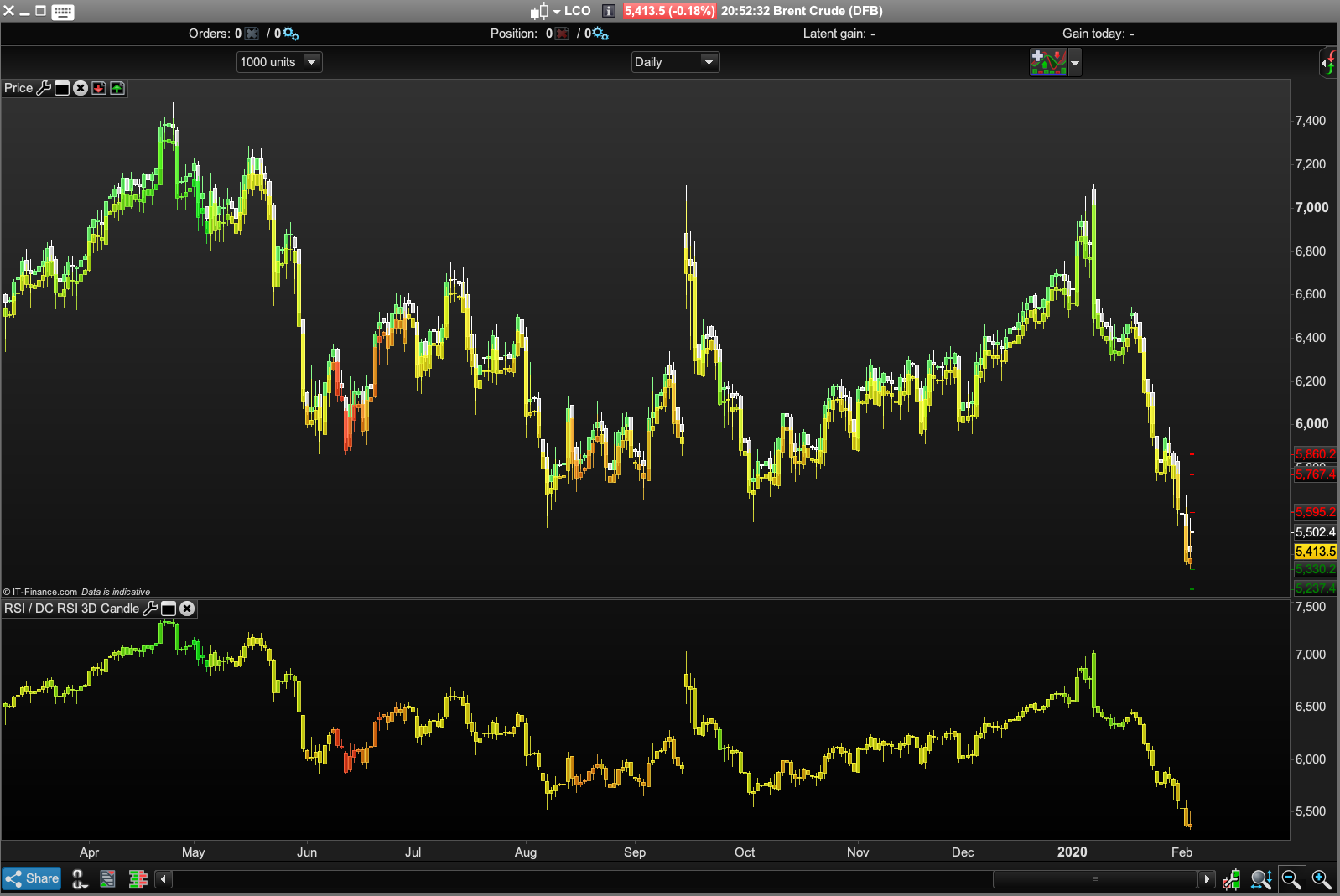Expand the indicator button dropdown arrow

click(x=1075, y=62)
